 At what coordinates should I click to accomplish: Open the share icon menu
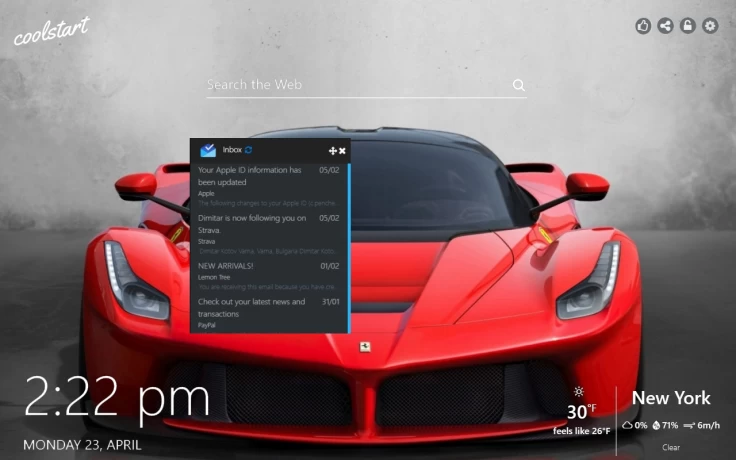coord(666,26)
